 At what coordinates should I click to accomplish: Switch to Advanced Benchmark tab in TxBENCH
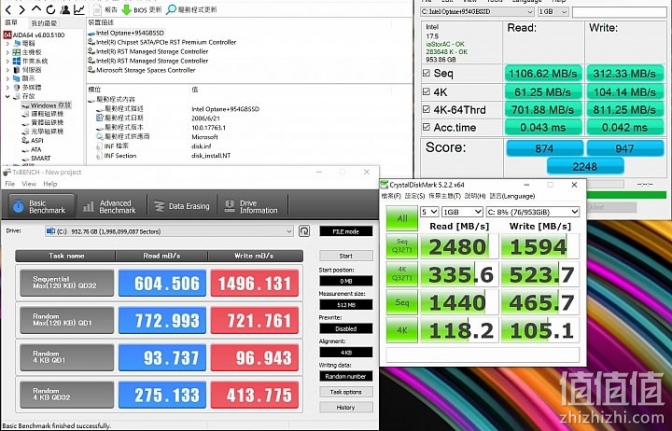tap(111, 207)
